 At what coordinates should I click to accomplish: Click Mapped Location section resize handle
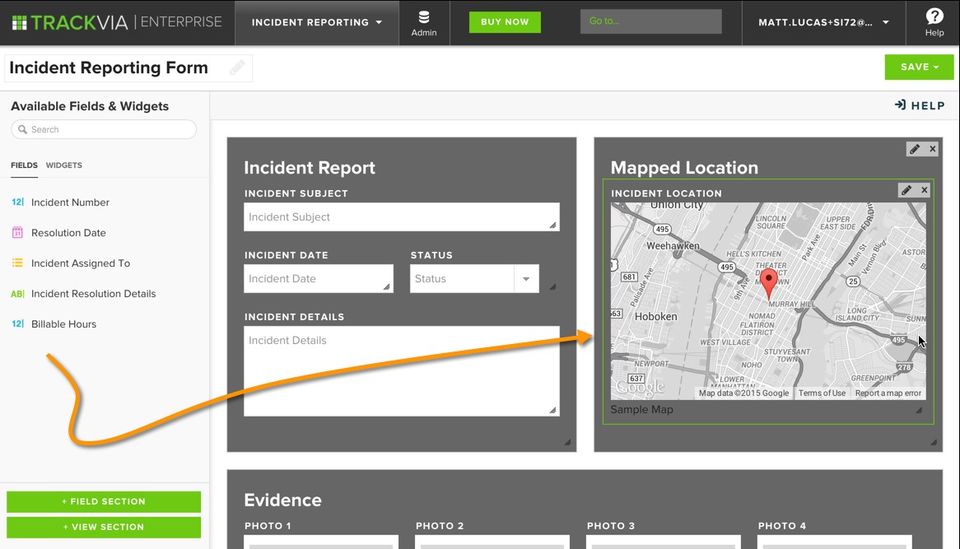coord(934,441)
